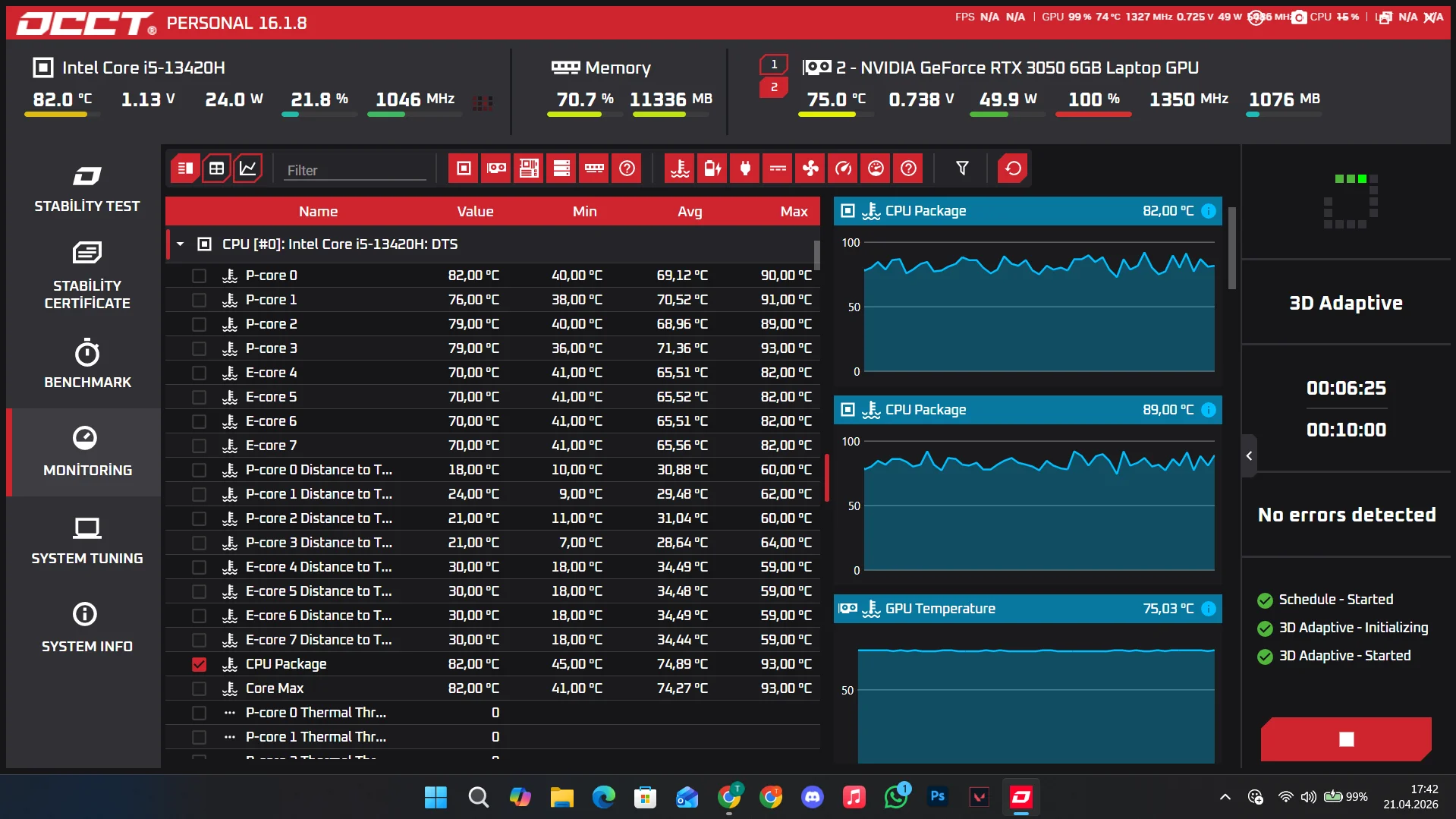Check the Core Max checkbox

[x=199, y=688]
